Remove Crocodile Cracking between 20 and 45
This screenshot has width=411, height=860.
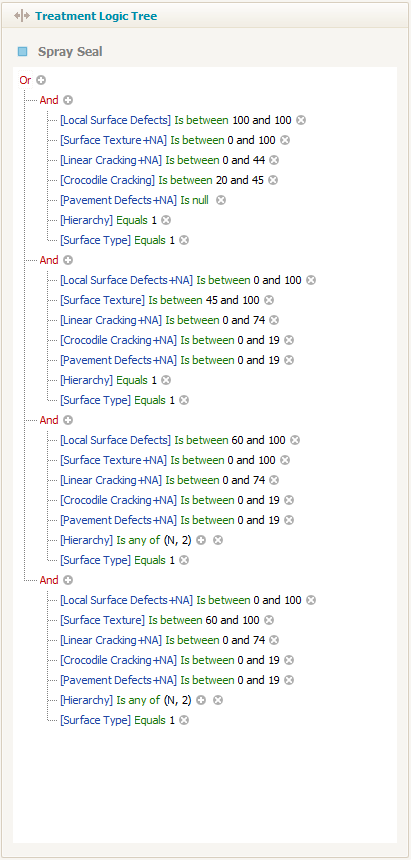tap(273, 180)
